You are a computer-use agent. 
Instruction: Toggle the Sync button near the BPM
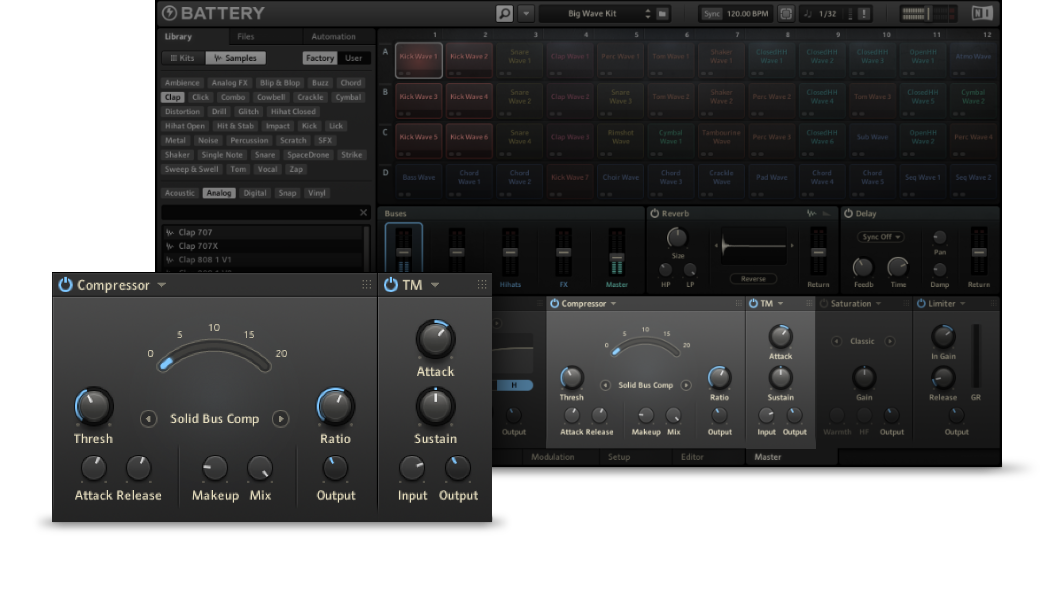click(x=712, y=13)
